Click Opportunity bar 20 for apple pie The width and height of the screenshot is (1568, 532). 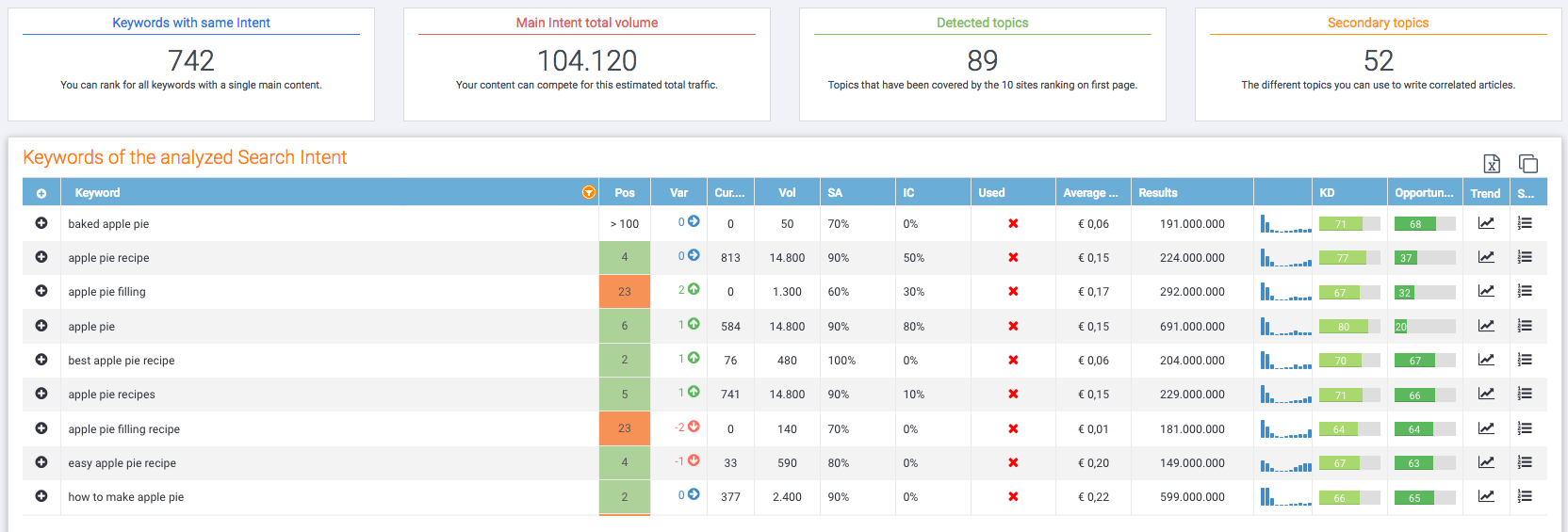click(x=1425, y=327)
